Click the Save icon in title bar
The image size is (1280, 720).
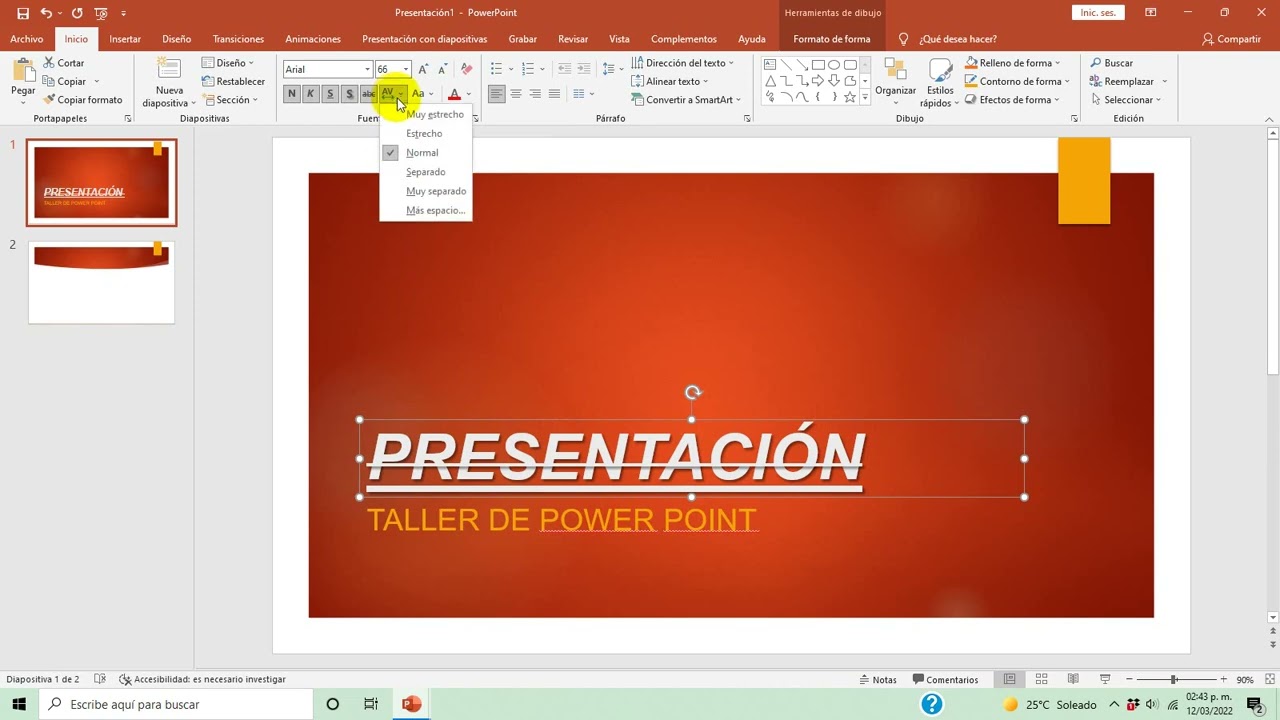[x=23, y=13]
